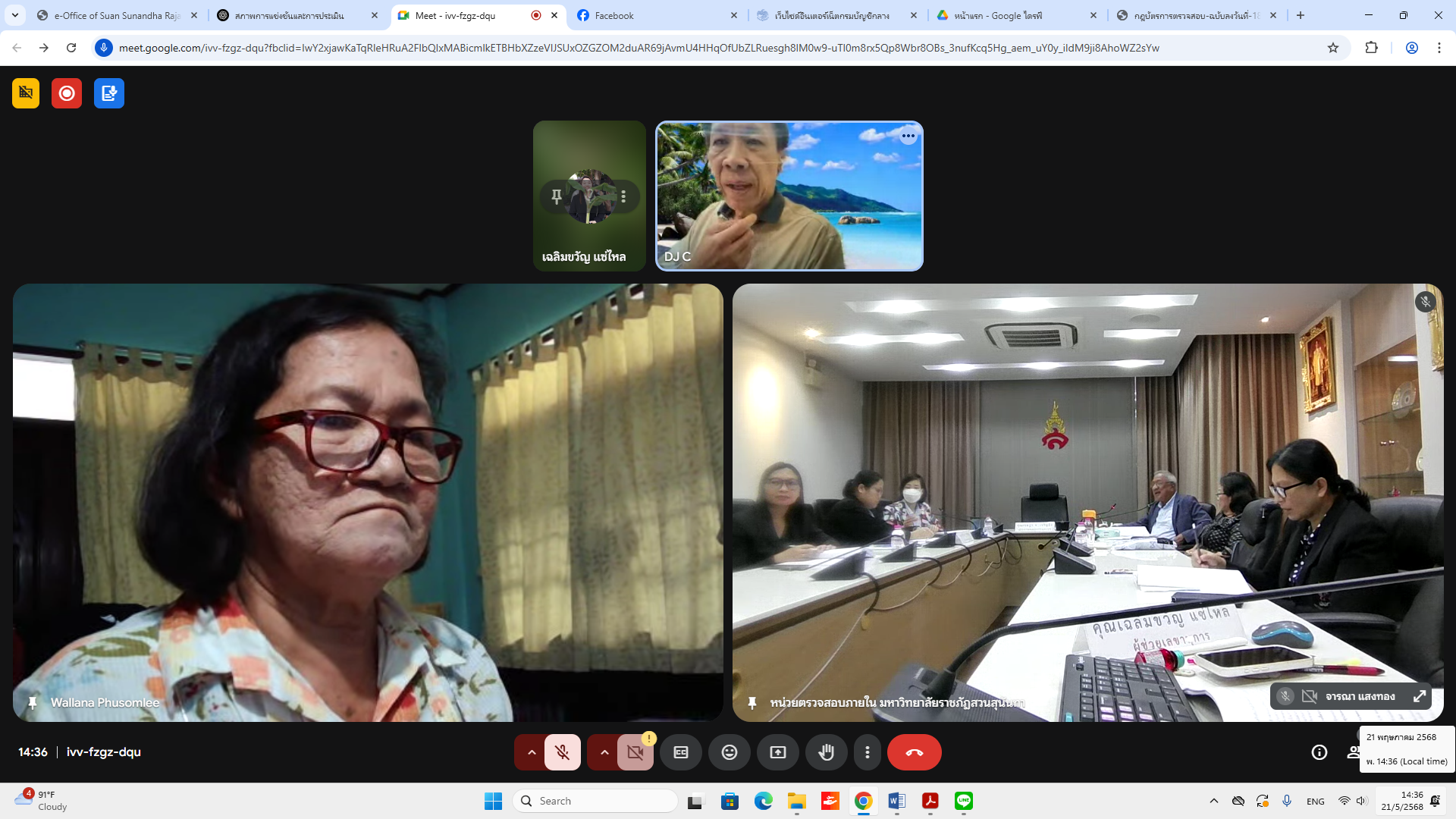
Task: Switch to the Facebook tab
Action: [613, 15]
